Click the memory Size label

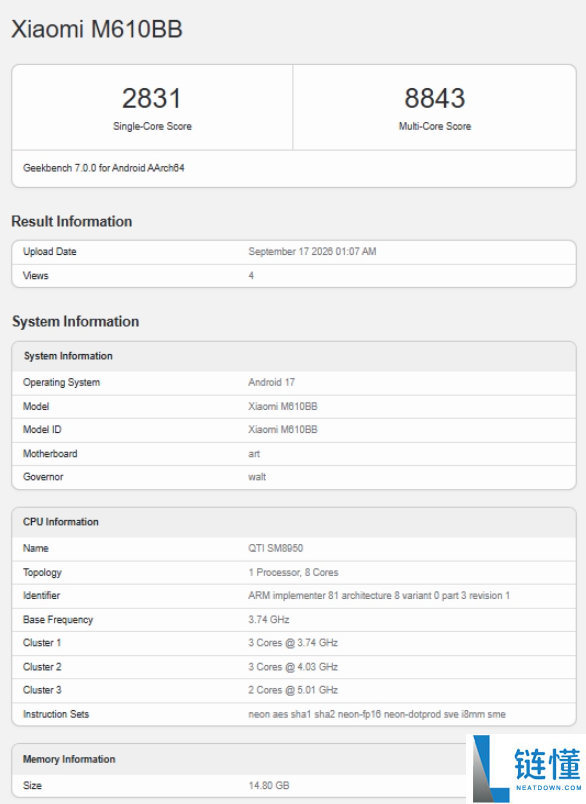click(32, 786)
